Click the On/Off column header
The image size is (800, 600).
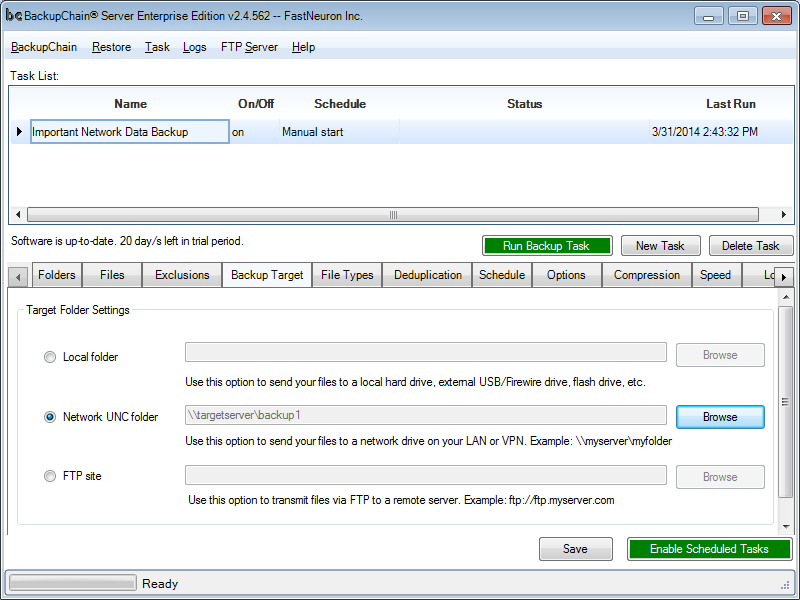[256, 104]
